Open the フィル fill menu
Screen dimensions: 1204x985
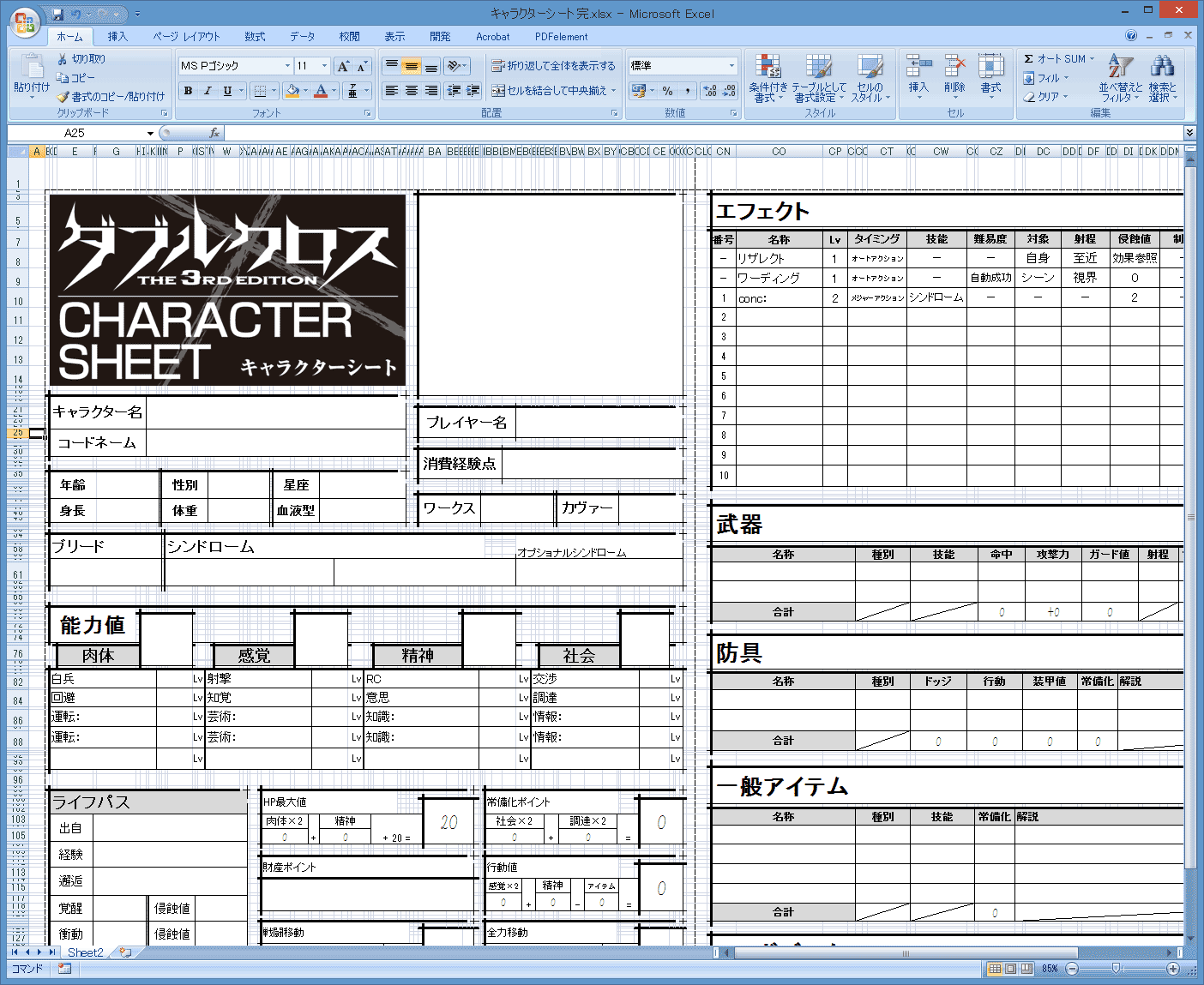tap(1046, 78)
